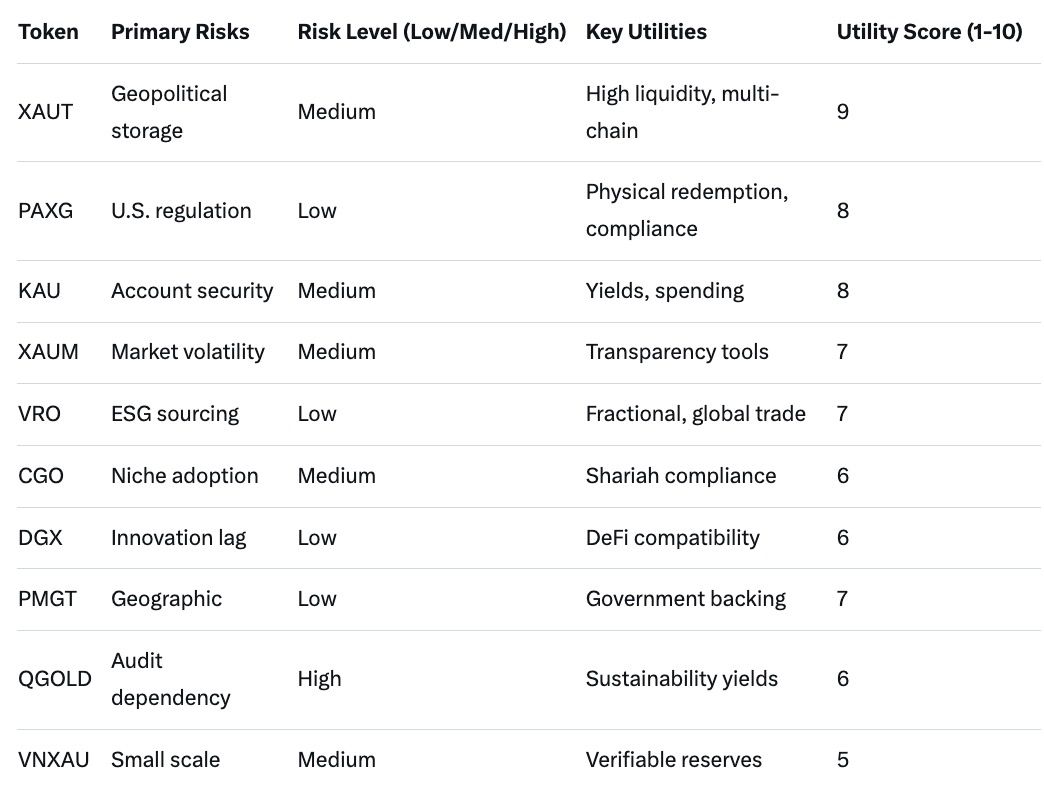This screenshot has width=1044, height=802.
Task: Click the Primary Risks column header
Action: pos(180,32)
